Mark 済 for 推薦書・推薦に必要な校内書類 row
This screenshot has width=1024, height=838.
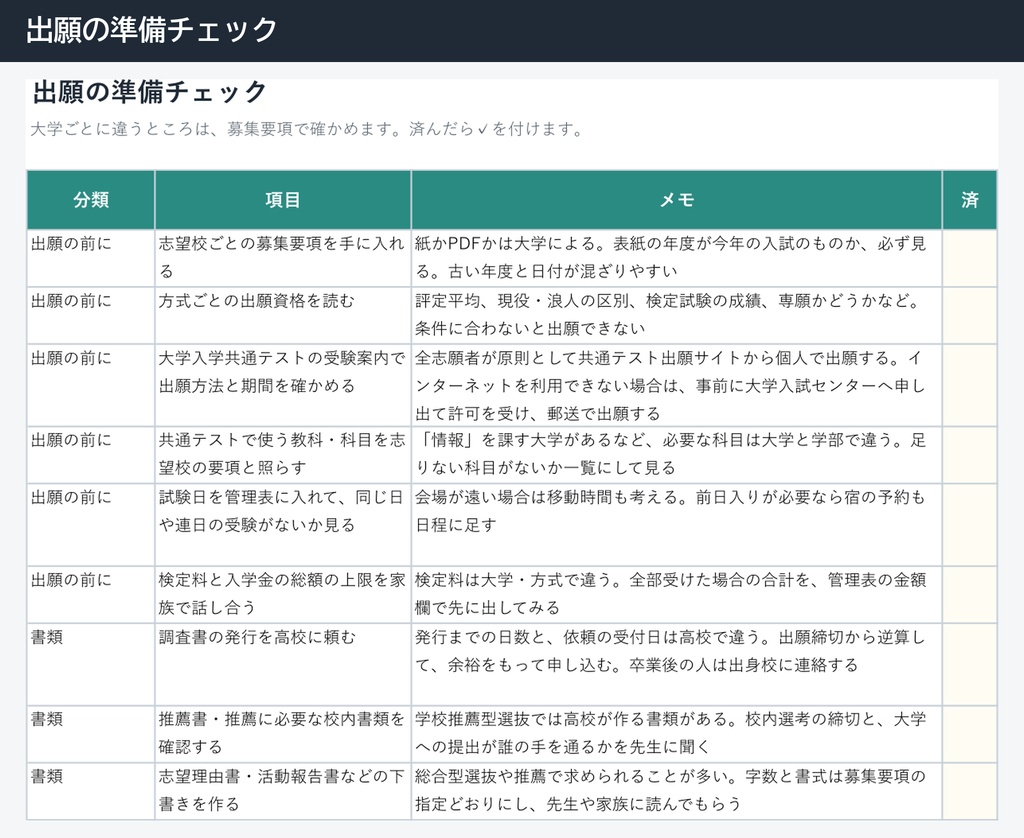click(x=970, y=734)
